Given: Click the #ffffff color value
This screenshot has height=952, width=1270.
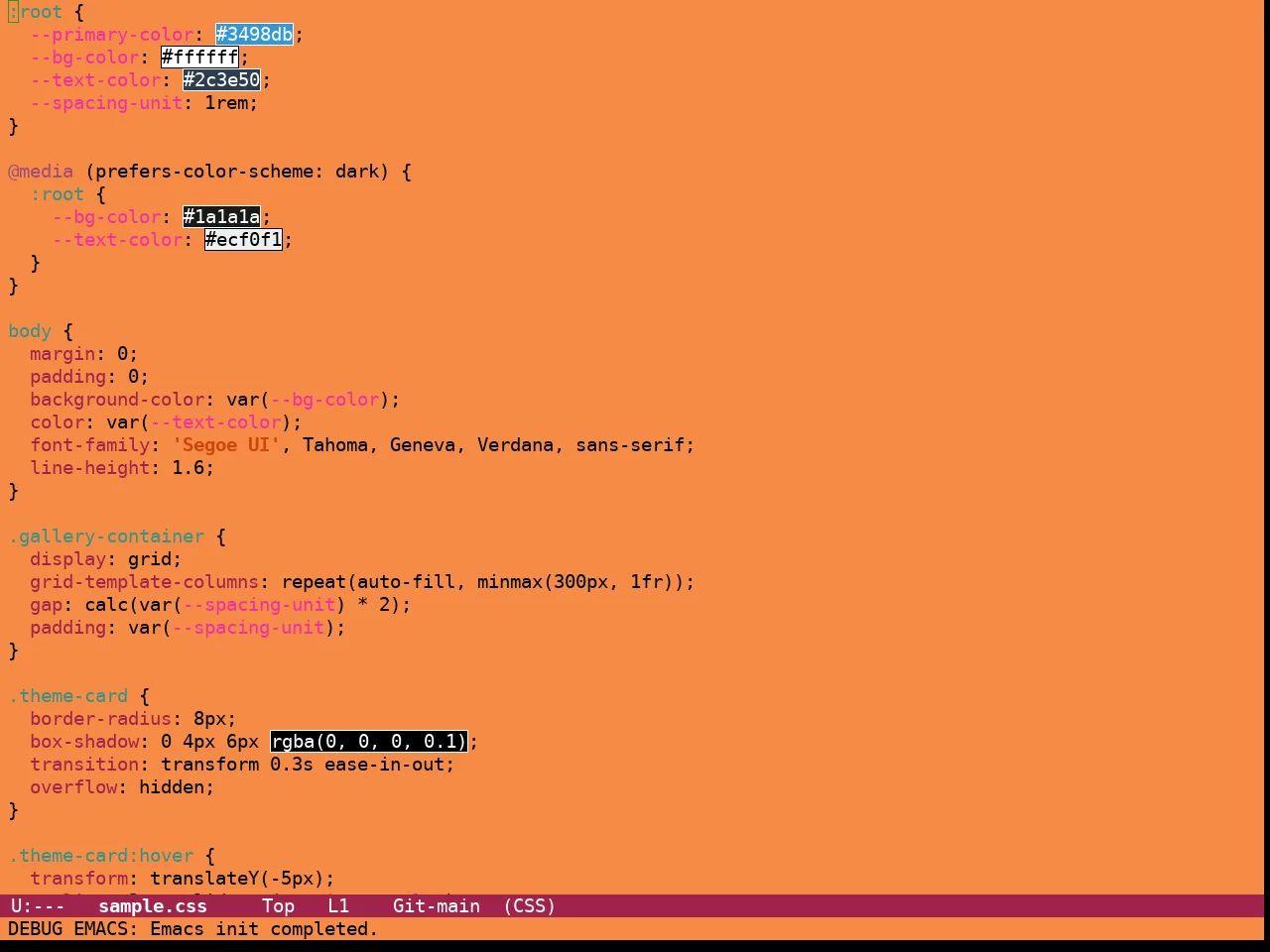Looking at the screenshot, I should click(199, 58).
